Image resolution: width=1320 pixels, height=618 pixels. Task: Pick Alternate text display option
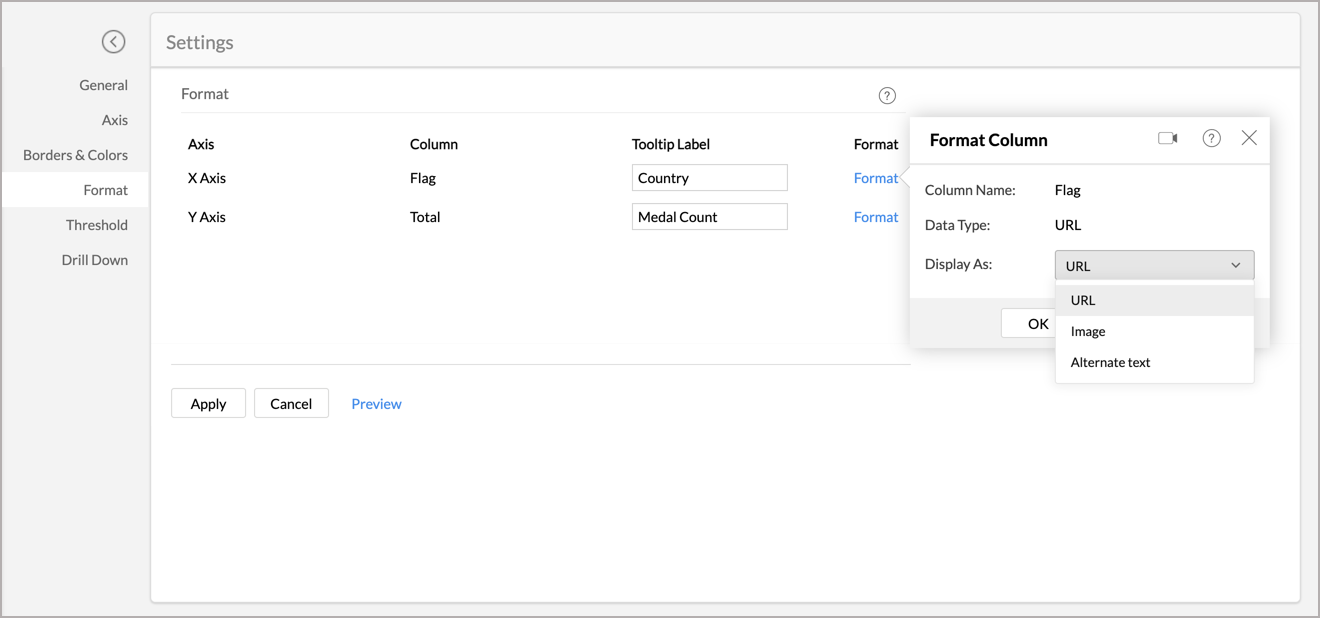1110,362
